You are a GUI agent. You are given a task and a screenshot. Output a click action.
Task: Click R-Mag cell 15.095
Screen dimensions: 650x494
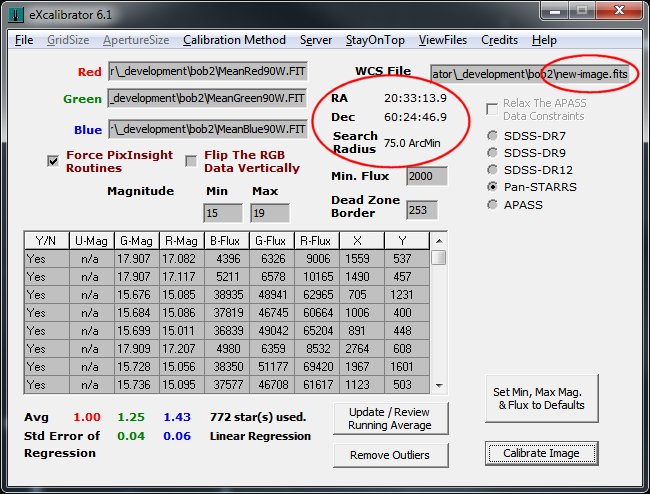pyautogui.click(x=182, y=385)
